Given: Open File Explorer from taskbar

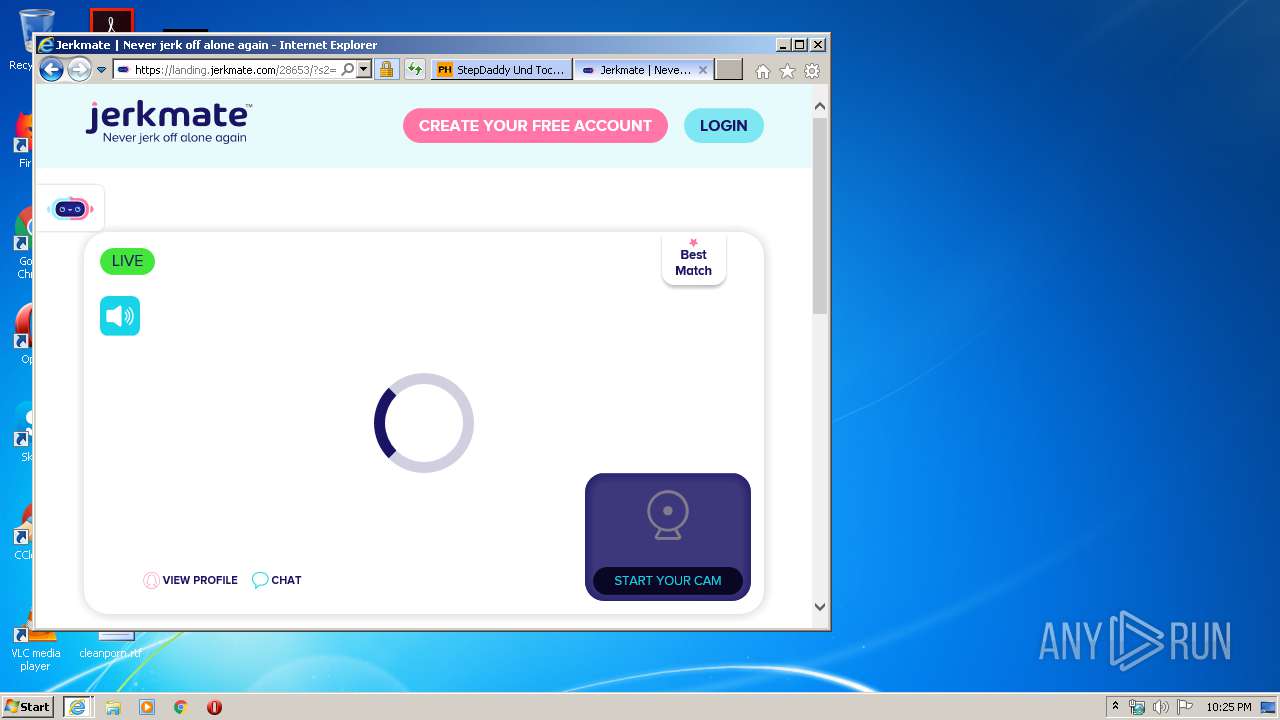Looking at the screenshot, I should point(113,707).
